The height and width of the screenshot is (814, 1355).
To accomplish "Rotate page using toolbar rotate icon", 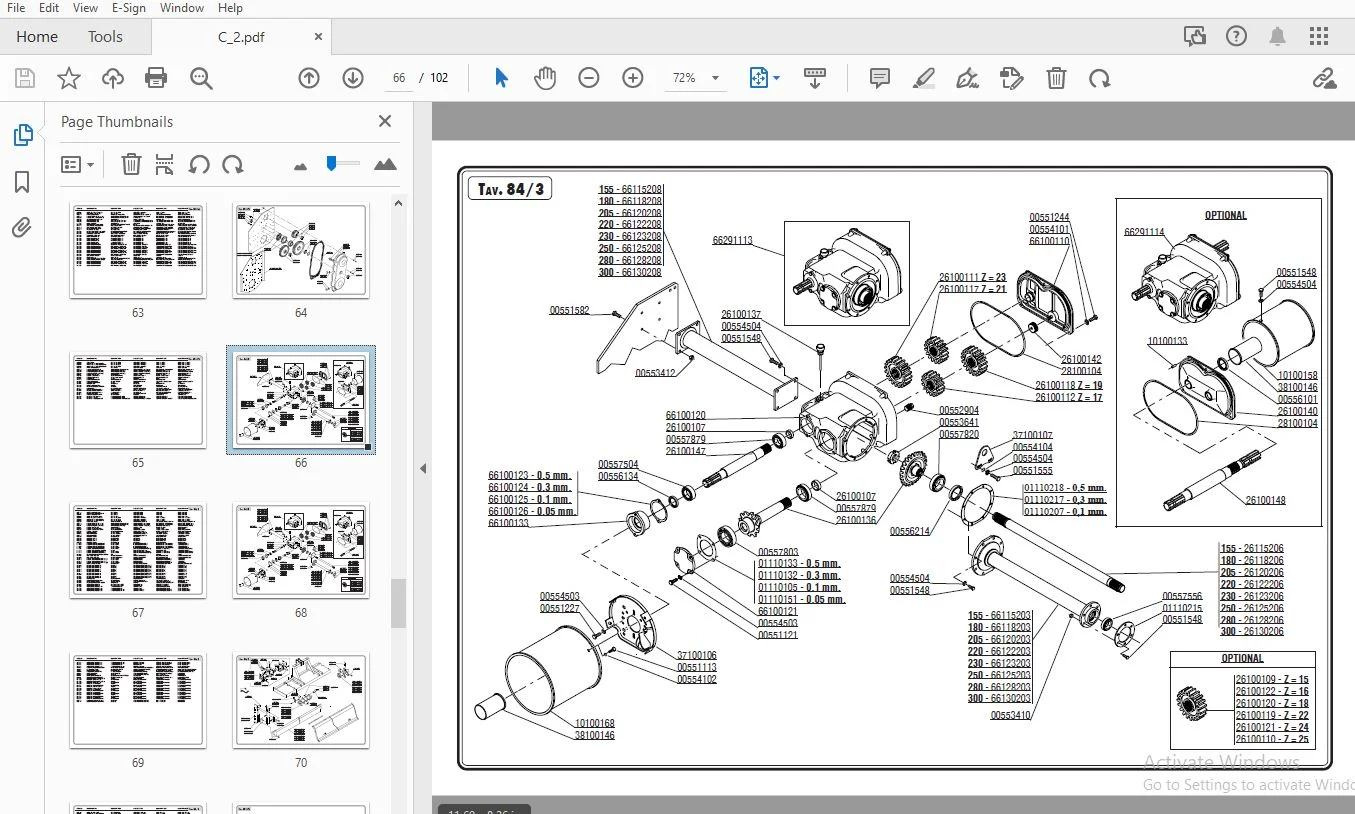I will click(x=1100, y=78).
